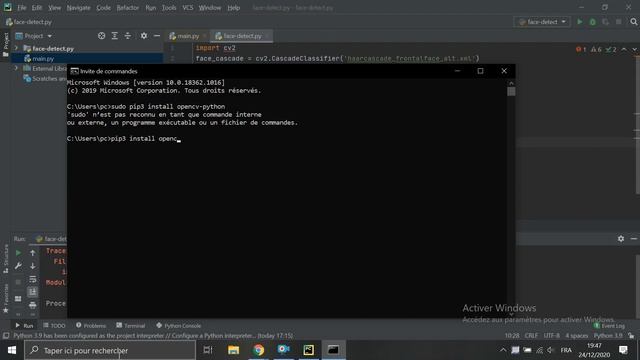The height and width of the screenshot is (360, 640).
Task: Open the View menu
Action: click(54, 8)
